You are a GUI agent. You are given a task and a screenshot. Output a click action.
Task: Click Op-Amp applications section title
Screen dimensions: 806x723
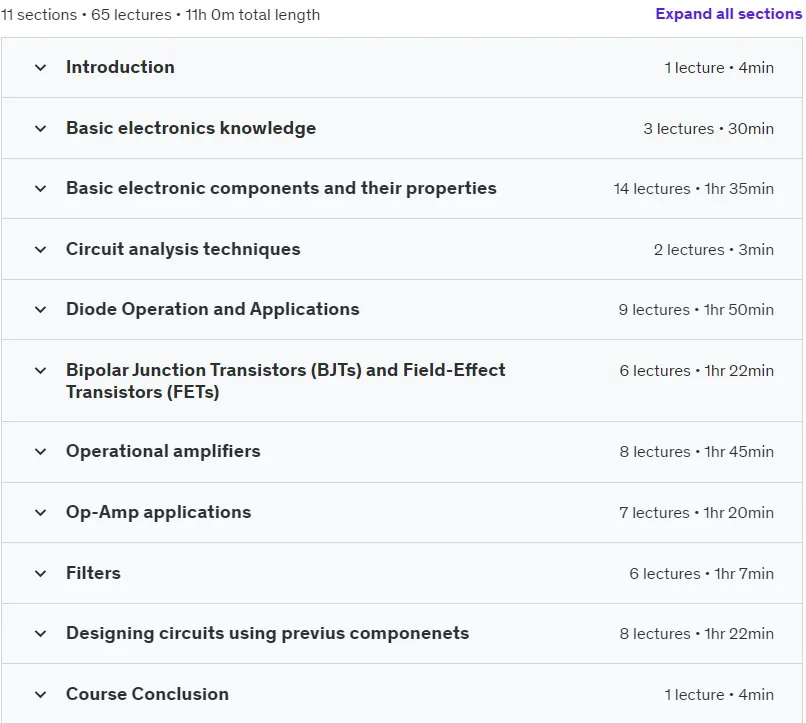158,512
